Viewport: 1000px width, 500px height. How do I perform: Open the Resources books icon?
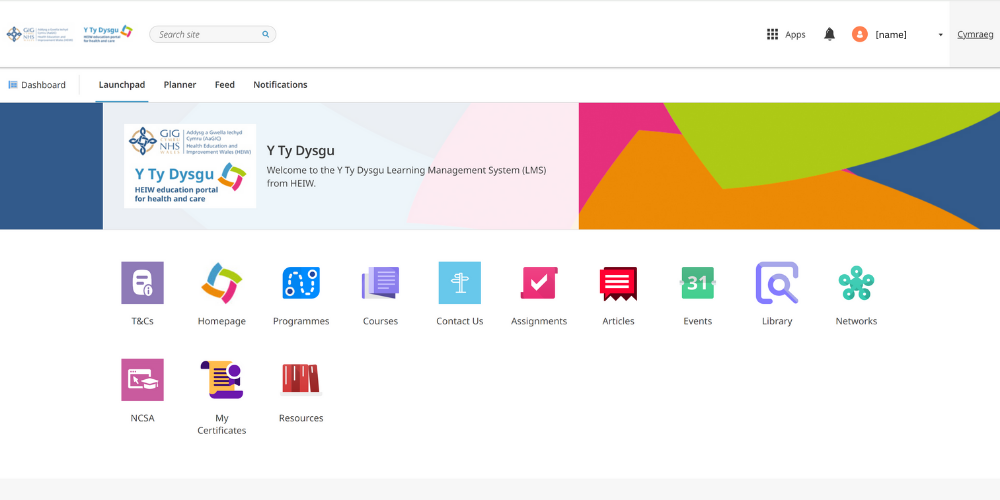[x=301, y=379]
